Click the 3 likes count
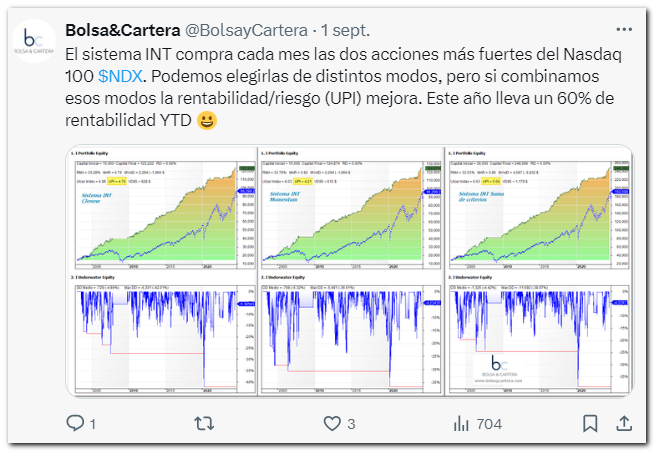The width and height of the screenshot is (654, 451). tap(351, 424)
